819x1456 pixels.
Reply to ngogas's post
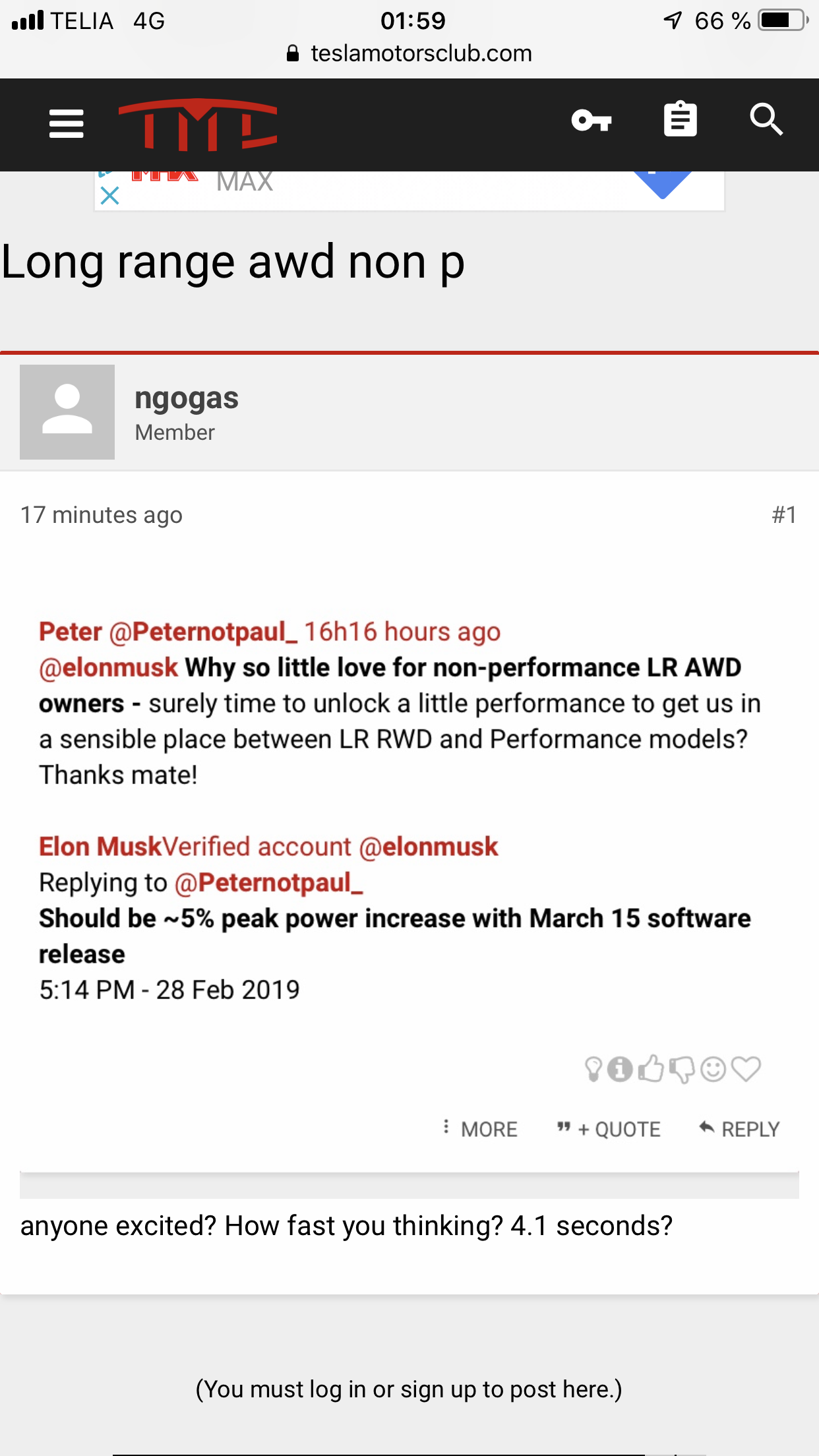pos(739,1129)
